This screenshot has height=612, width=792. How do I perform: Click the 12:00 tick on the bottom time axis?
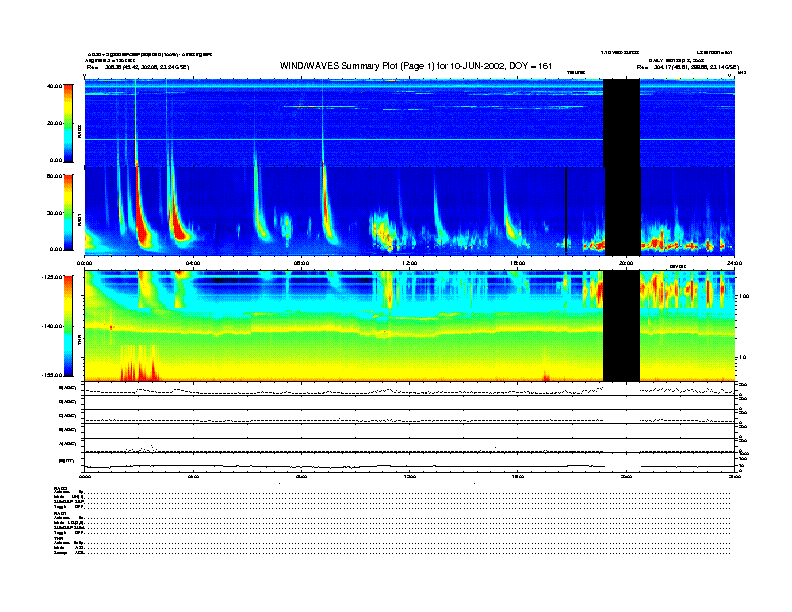click(410, 476)
